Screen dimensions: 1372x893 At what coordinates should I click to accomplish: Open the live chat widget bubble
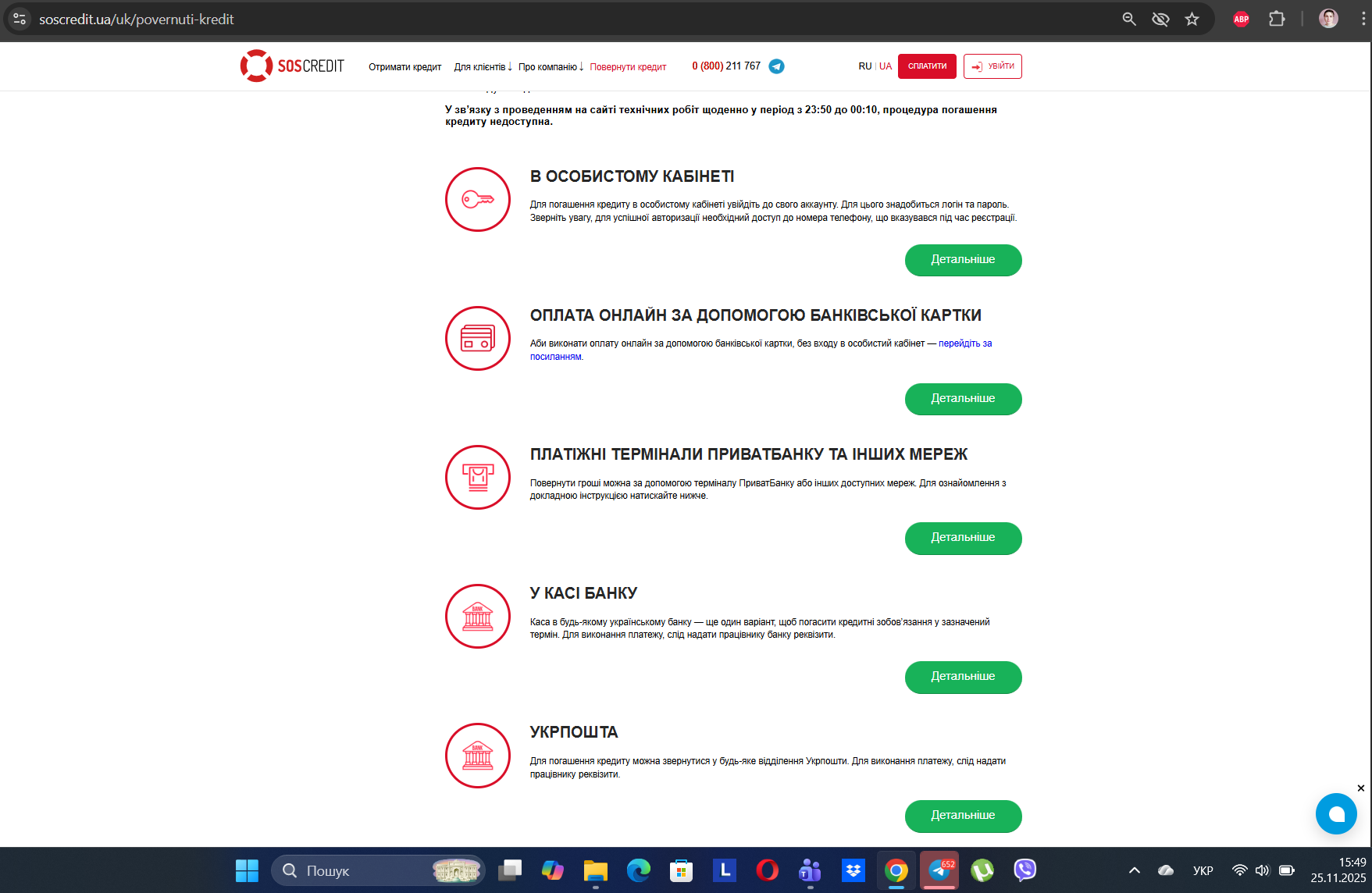tap(1336, 814)
